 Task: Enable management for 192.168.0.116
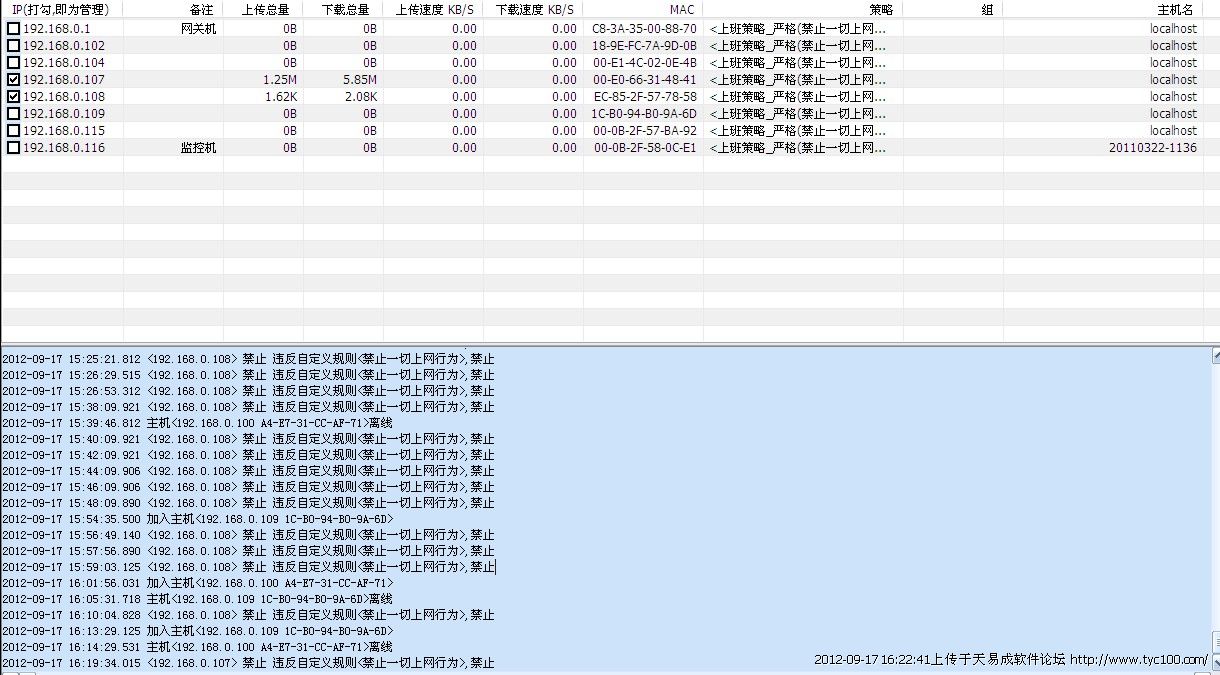point(13,148)
